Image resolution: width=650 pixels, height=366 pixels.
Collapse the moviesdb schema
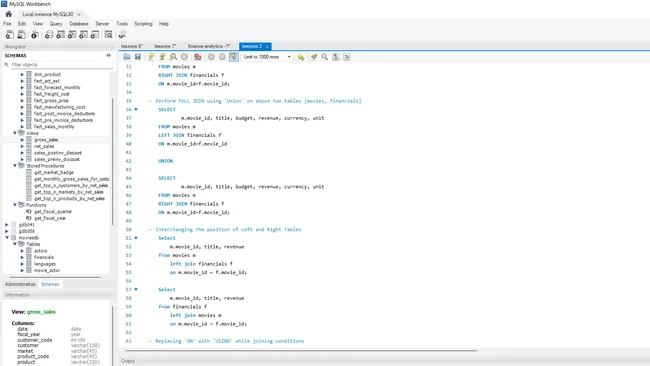7,238
